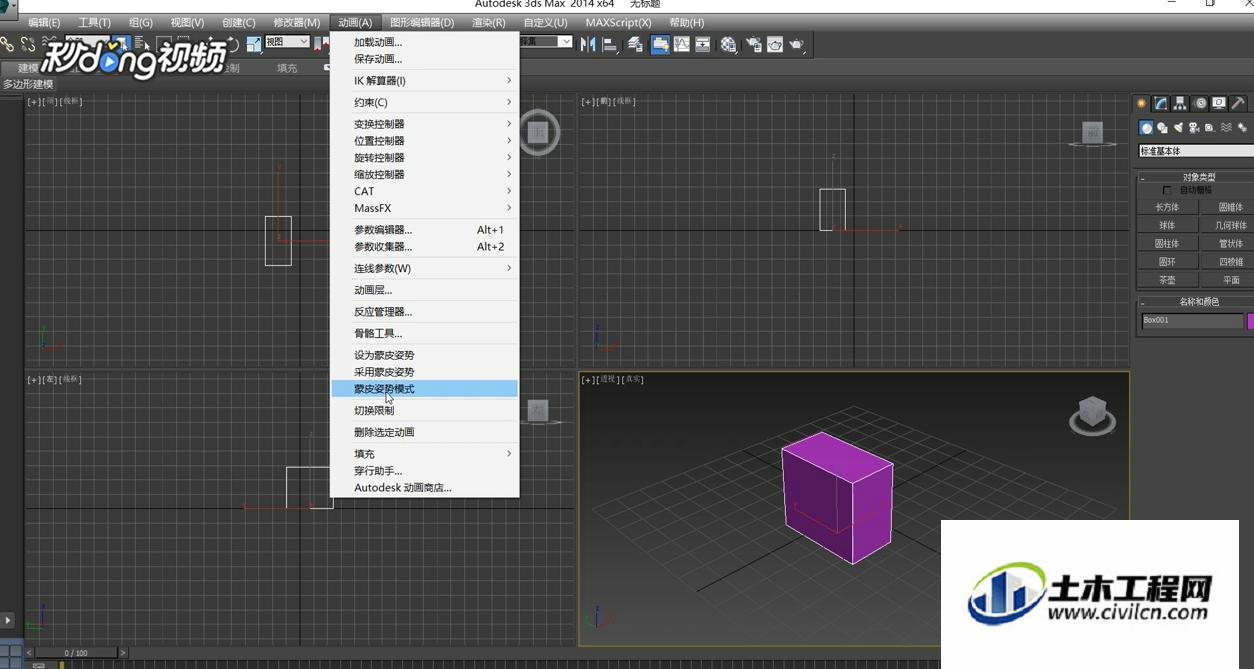Click the perspective viewport ViewCube
The image size is (1254, 669).
click(x=1092, y=414)
